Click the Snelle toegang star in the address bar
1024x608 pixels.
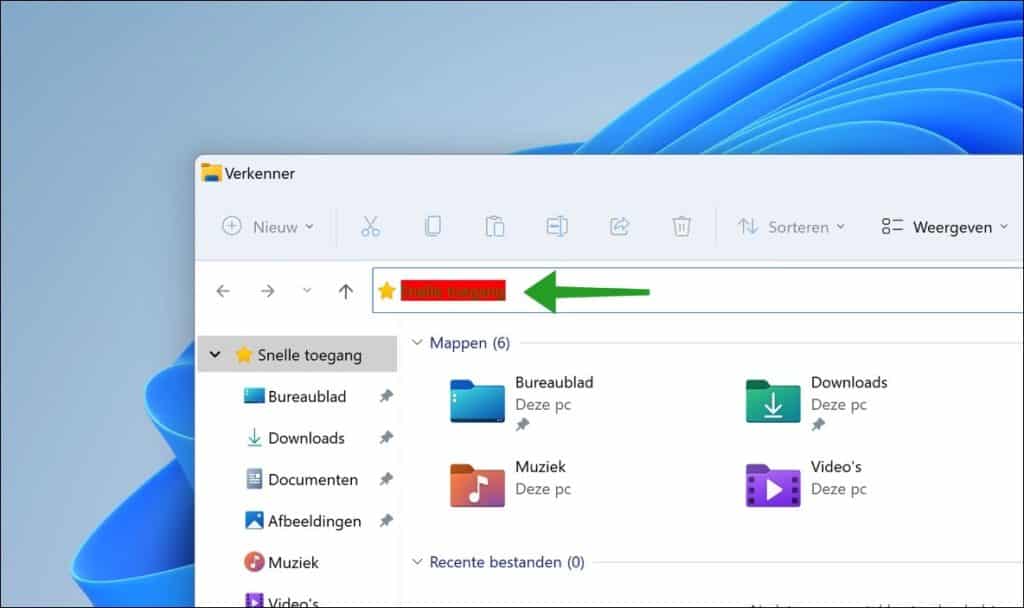[x=388, y=290]
